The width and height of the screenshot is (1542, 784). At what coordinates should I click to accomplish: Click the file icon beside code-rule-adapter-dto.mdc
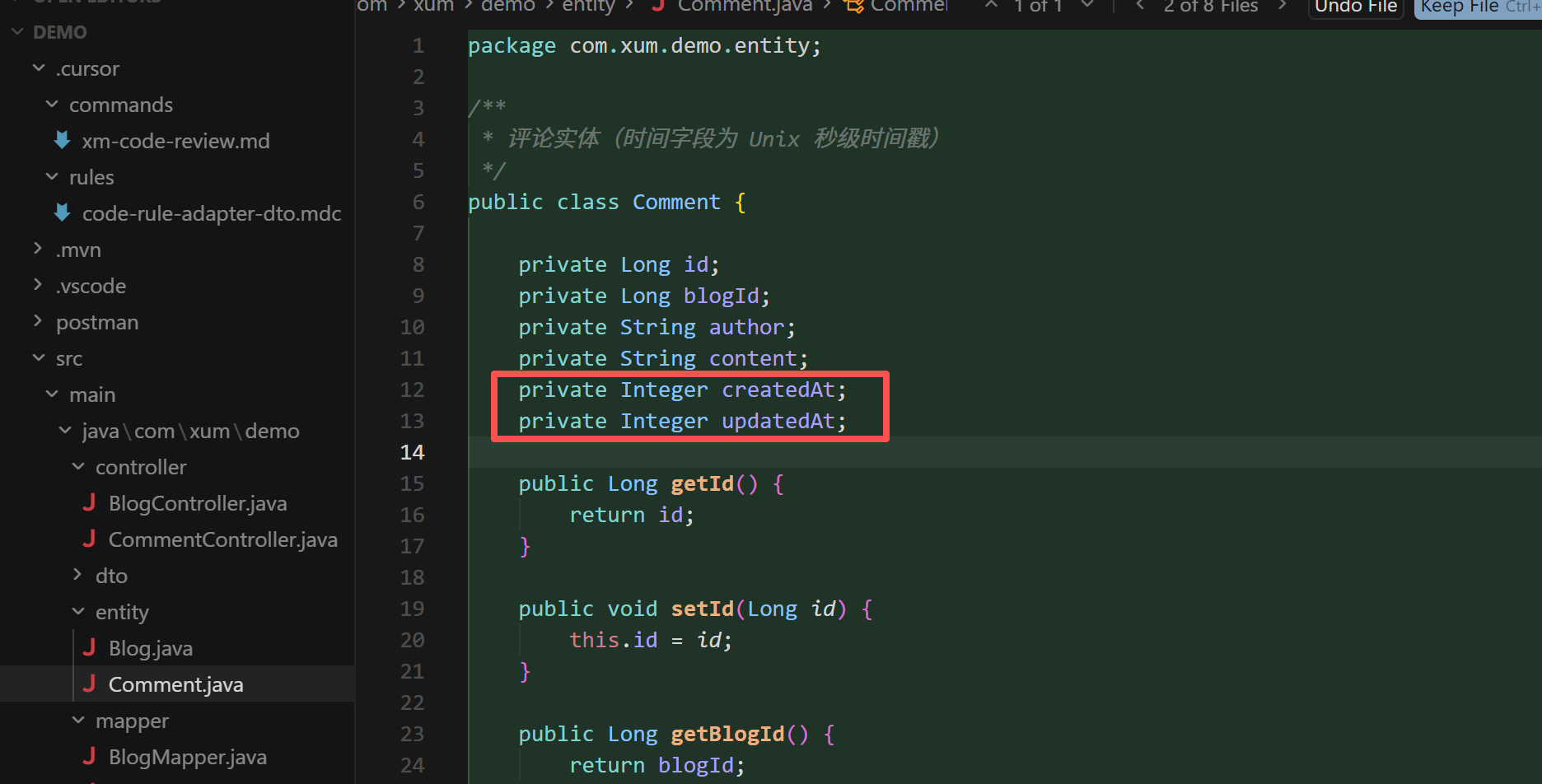[63, 213]
